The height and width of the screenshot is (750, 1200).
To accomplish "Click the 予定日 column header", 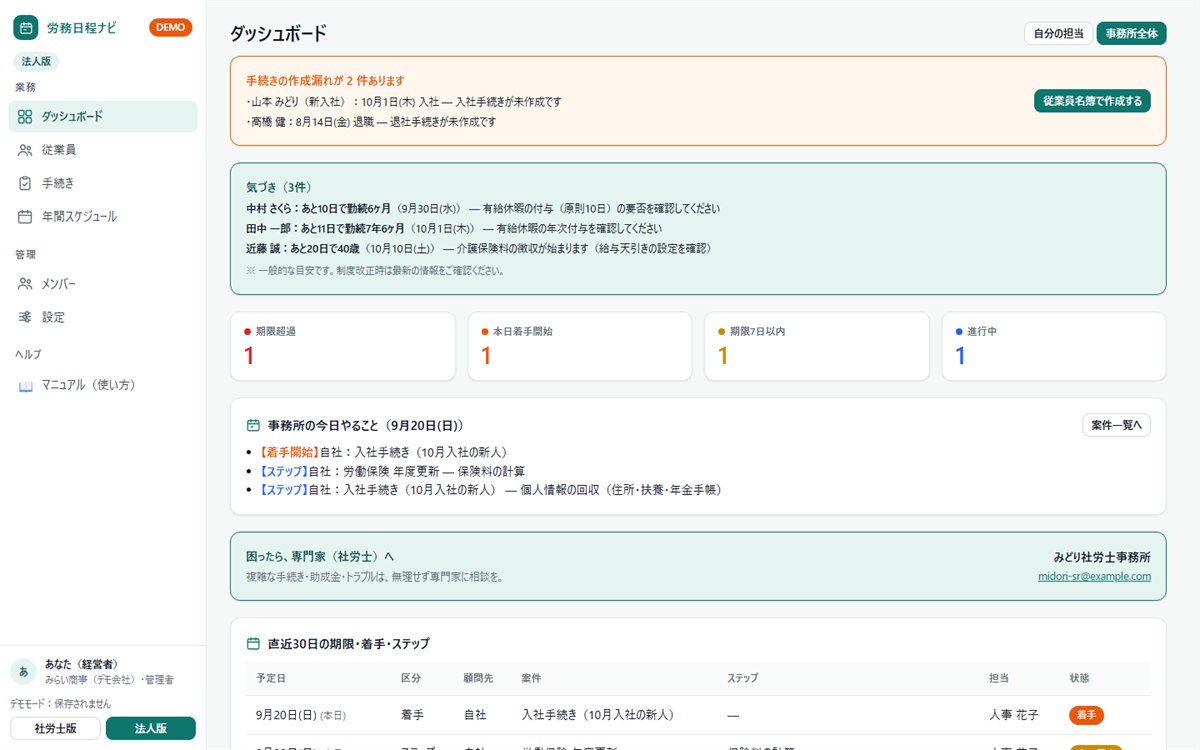I will tap(270, 678).
